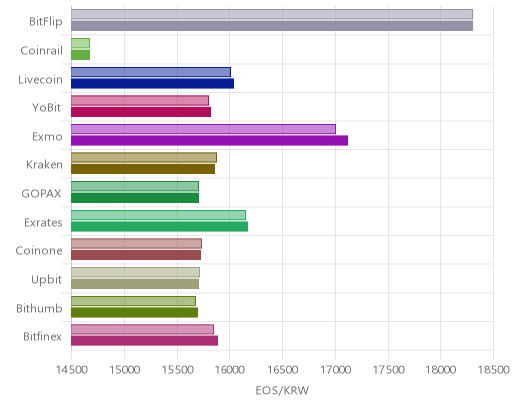Viewport: 512px width, 408px height.
Task: Select the brown Coinone lower bar
Action: pos(136,255)
